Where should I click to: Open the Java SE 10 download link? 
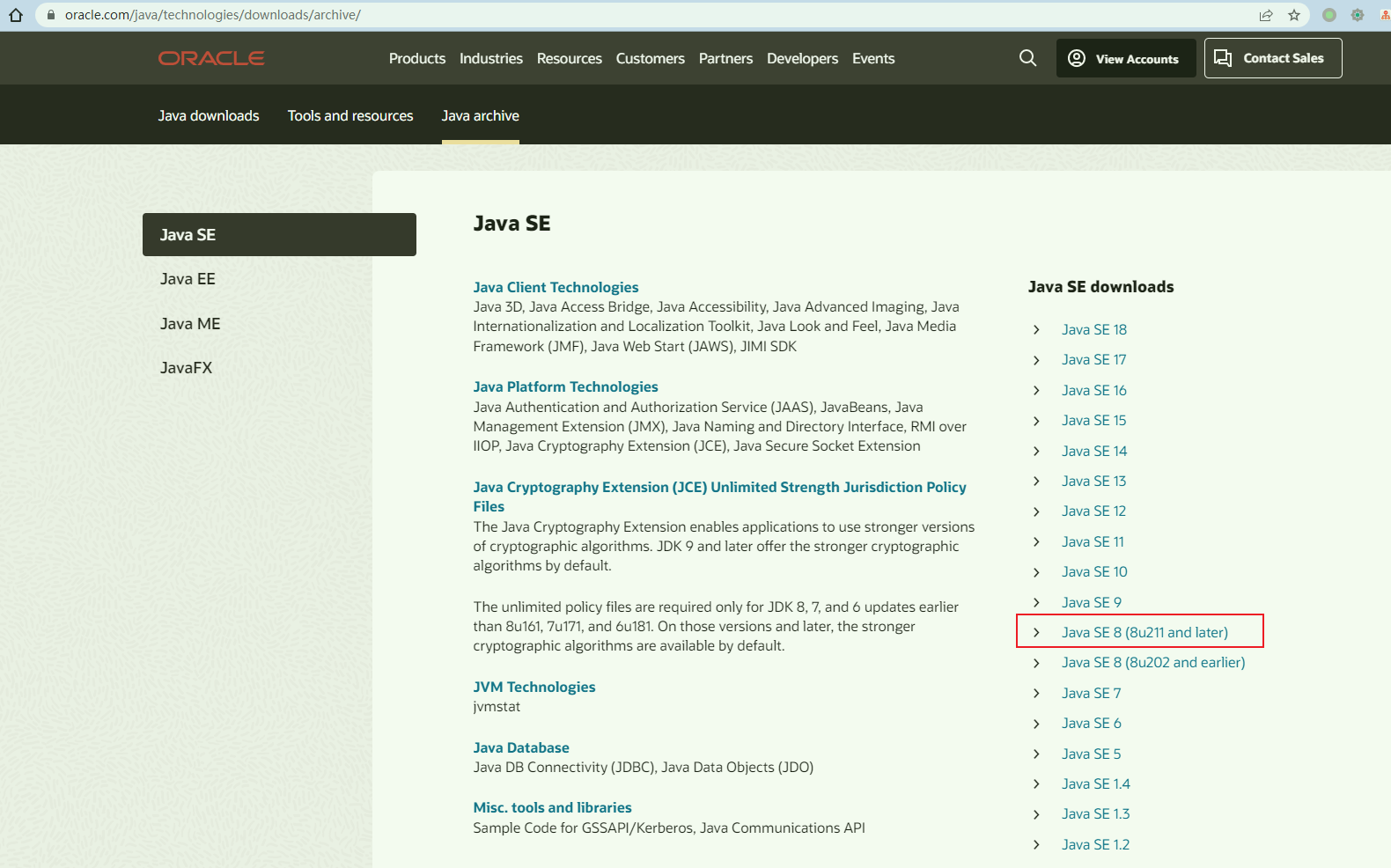(1094, 571)
